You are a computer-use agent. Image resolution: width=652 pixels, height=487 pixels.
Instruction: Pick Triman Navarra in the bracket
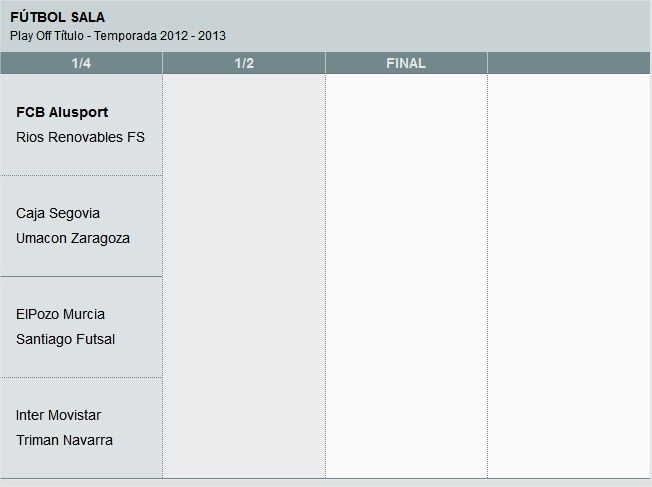(x=64, y=440)
